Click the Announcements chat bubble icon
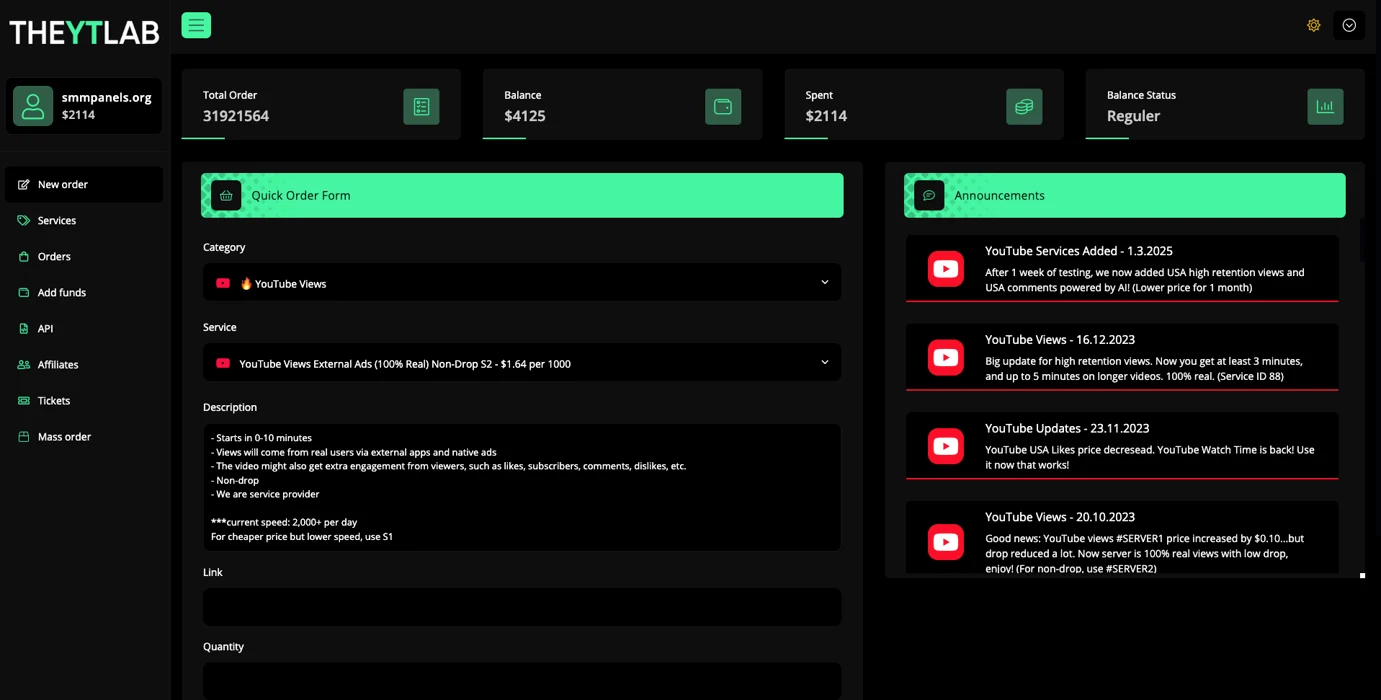The height and width of the screenshot is (700, 1381). tap(929, 196)
